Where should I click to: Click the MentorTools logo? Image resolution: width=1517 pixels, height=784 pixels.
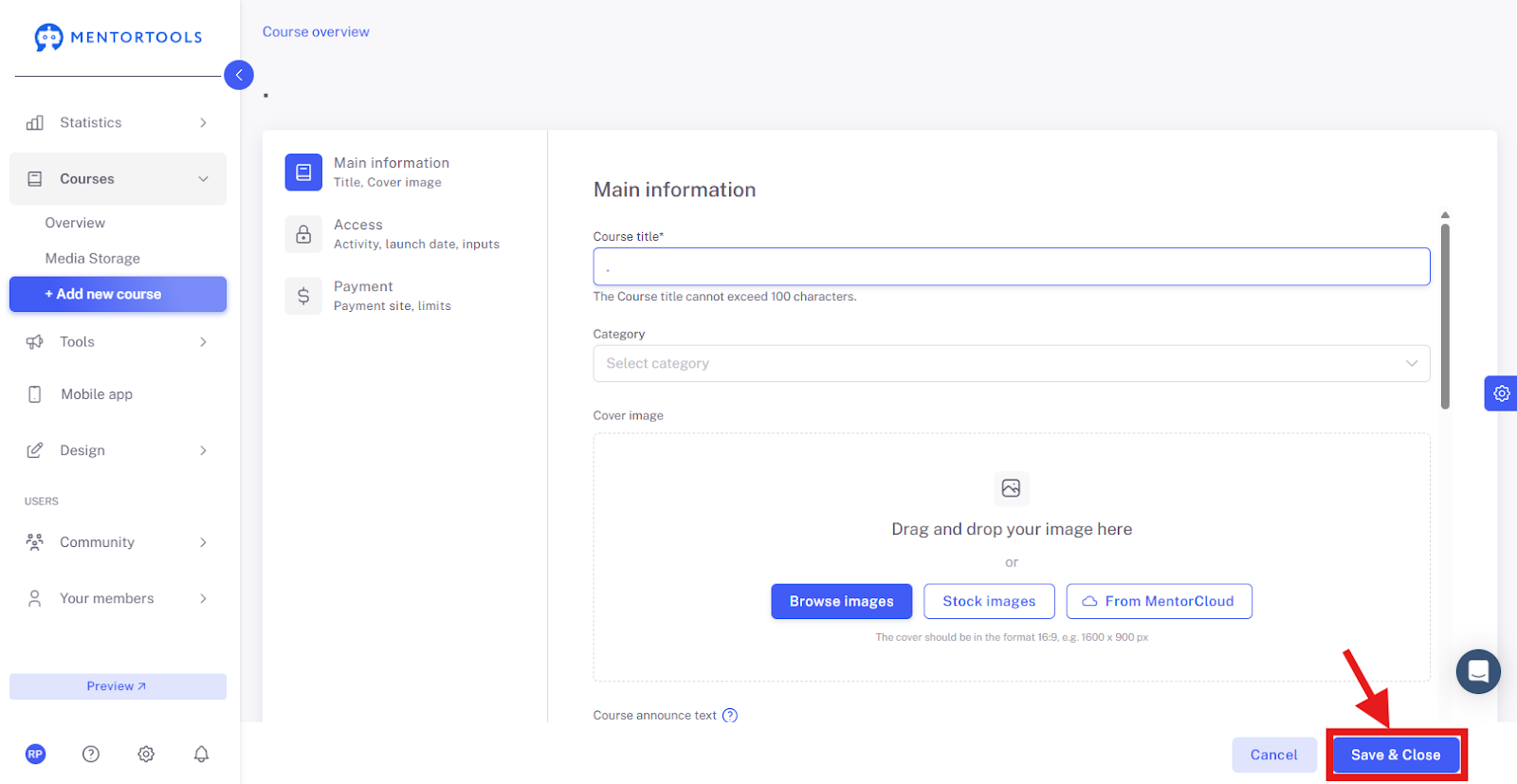pyautogui.click(x=119, y=37)
